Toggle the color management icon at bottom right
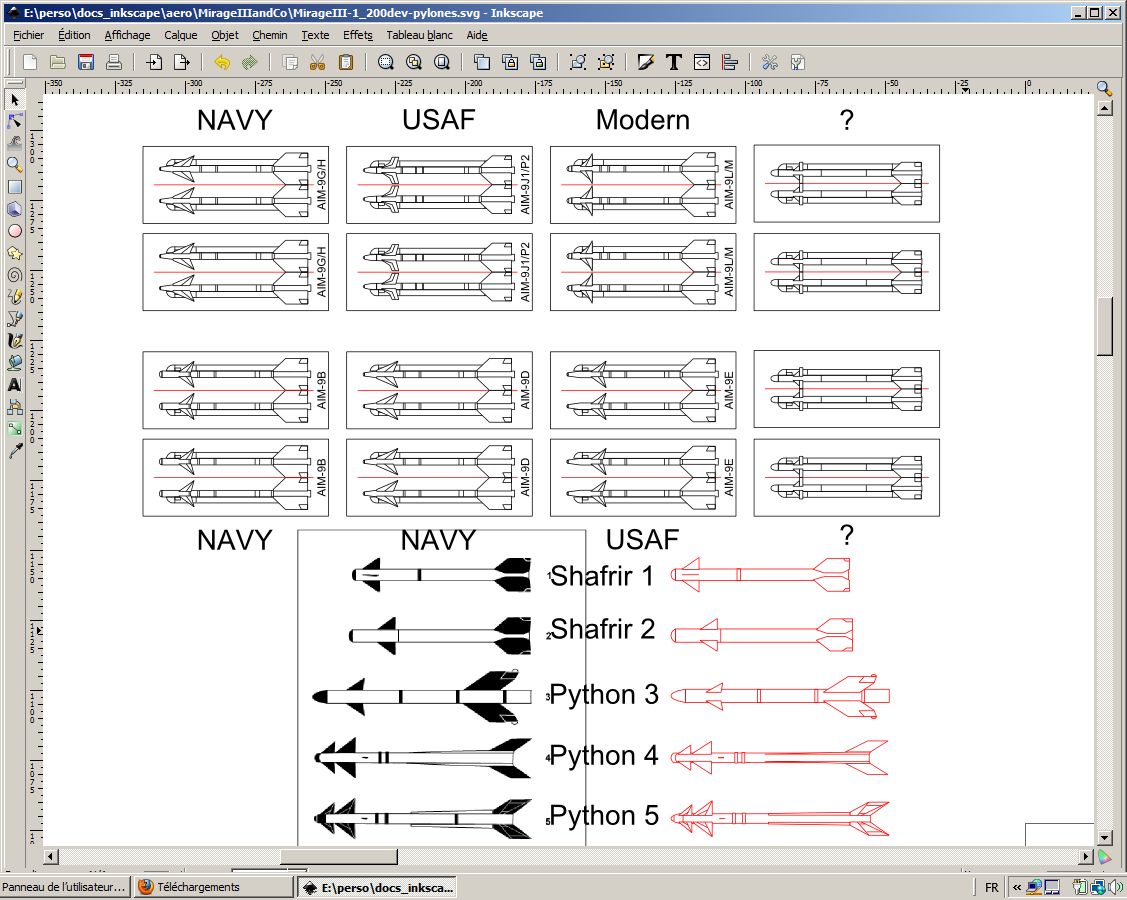Screen dimensions: 1127x900 (x=1104, y=857)
